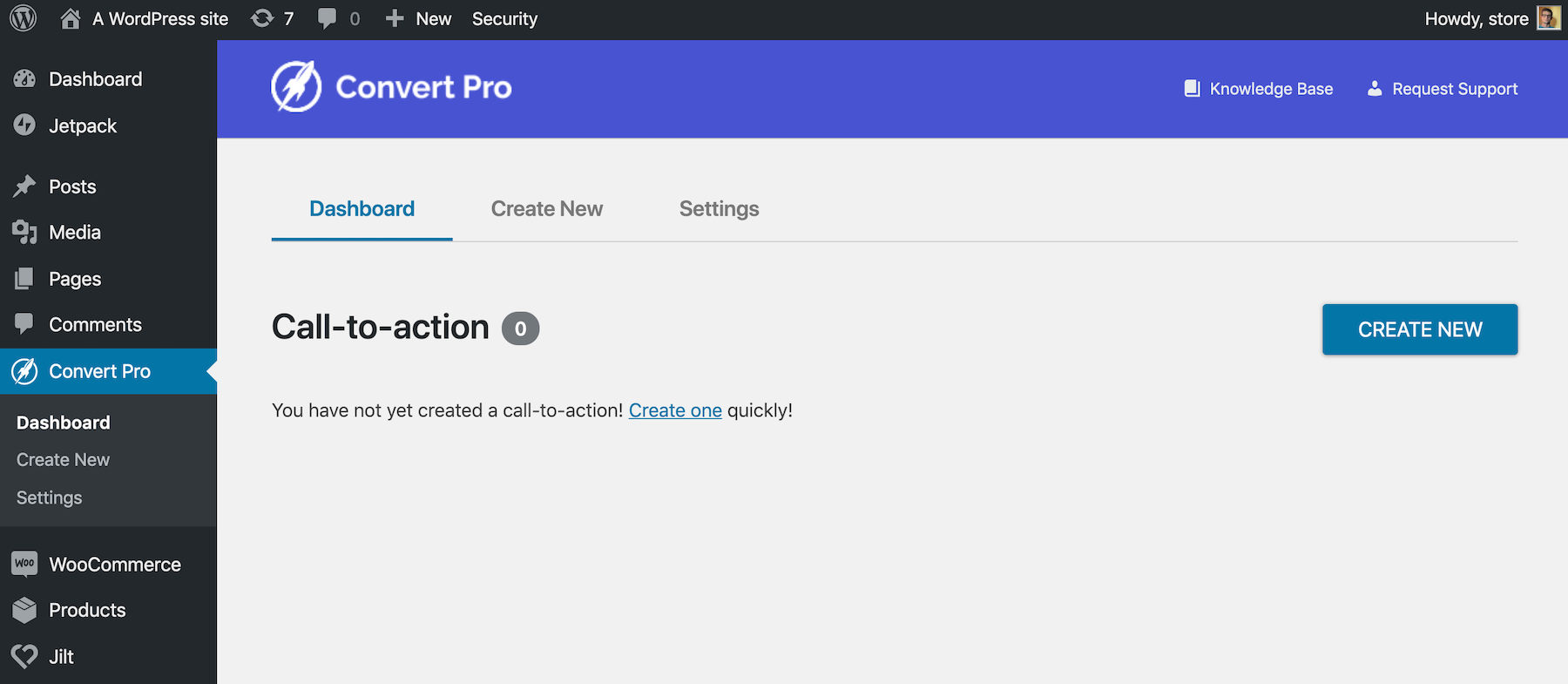Click the plus icon next to New
Screen dimensions: 1568x684
point(395,18)
